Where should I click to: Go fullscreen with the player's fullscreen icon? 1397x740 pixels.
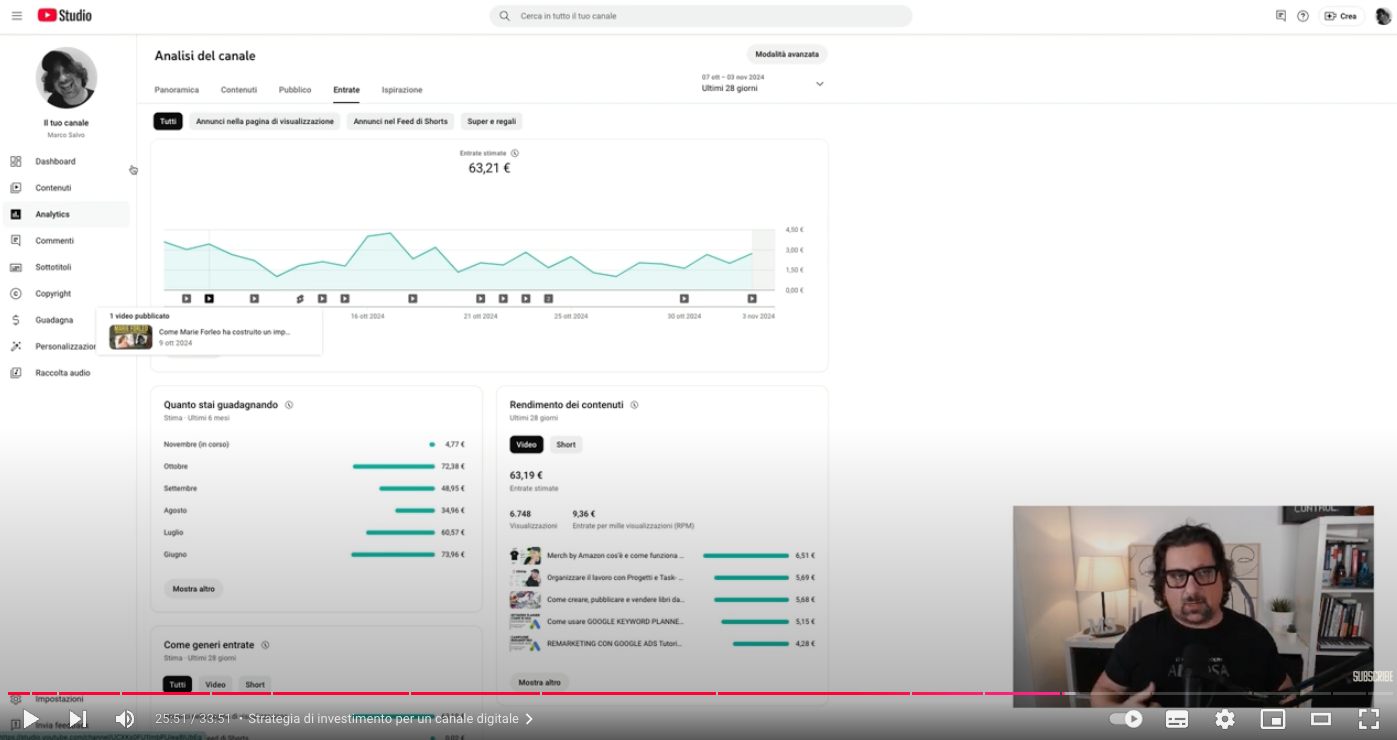(1369, 719)
